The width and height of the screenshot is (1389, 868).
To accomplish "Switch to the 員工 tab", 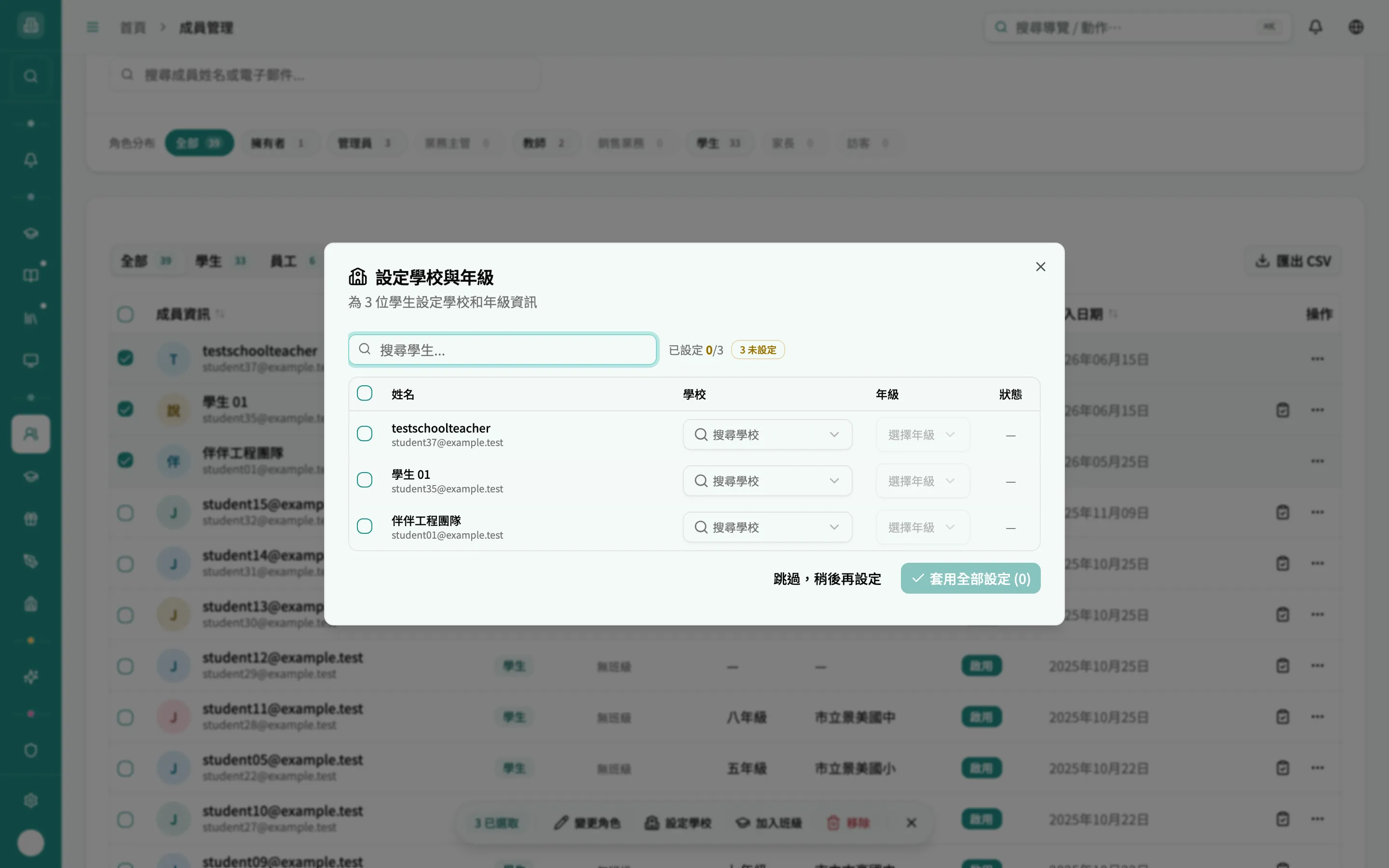I will pos(293,261).
